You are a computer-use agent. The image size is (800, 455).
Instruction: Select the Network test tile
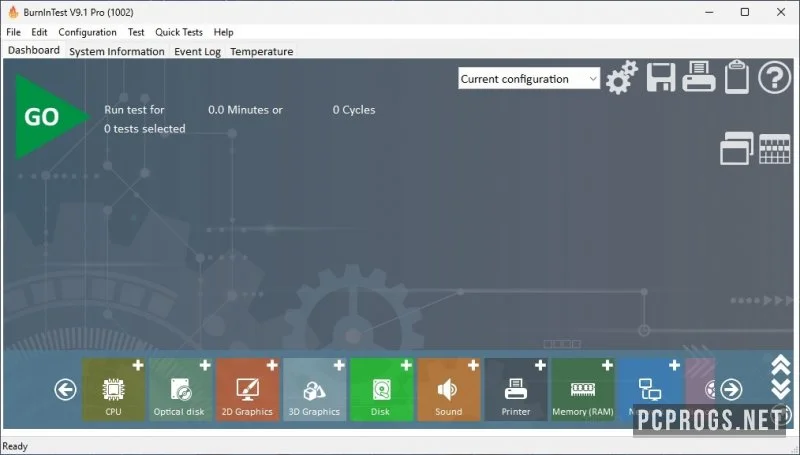point(649,390)
